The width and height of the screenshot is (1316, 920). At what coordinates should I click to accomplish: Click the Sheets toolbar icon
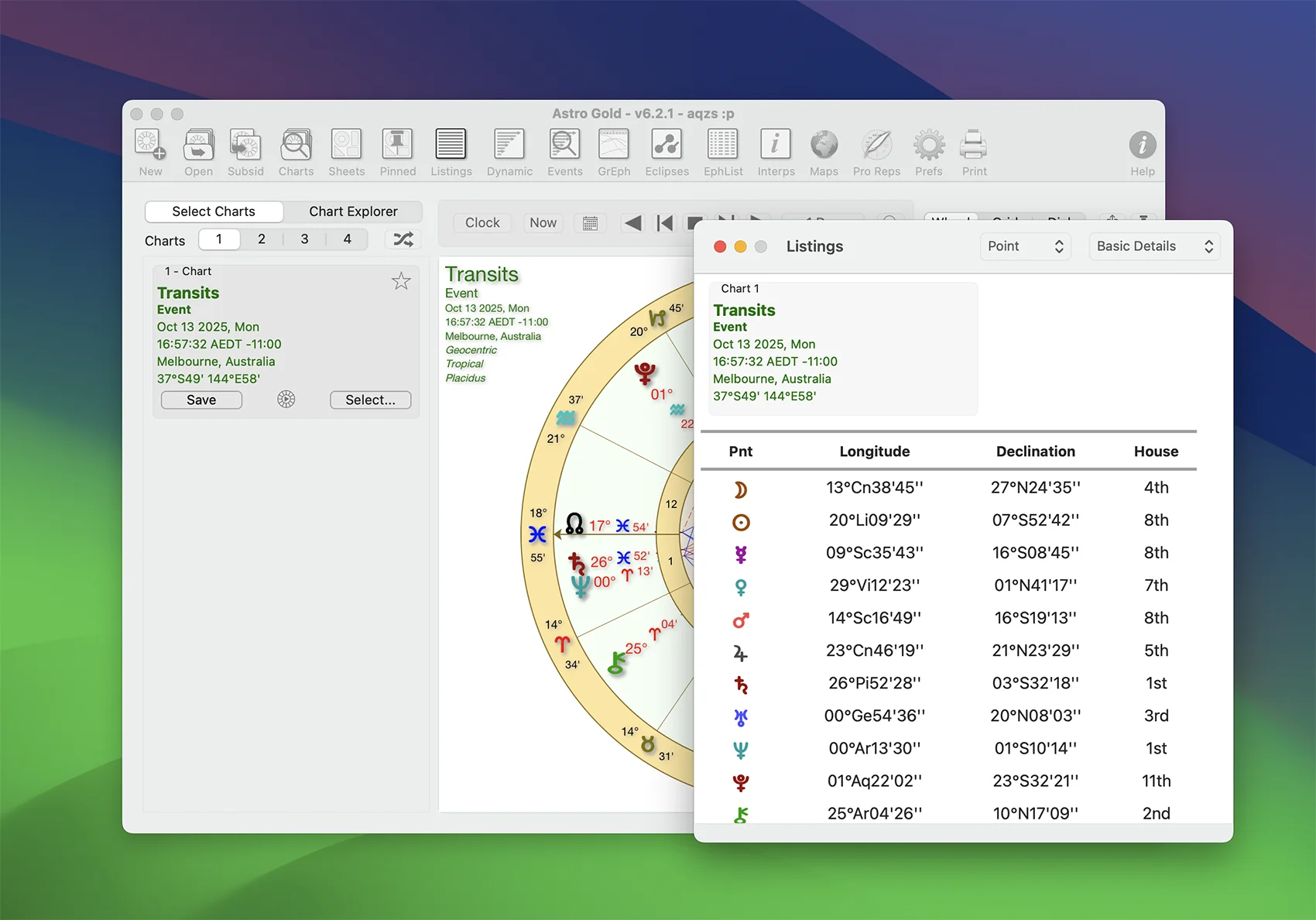(346, 153)
